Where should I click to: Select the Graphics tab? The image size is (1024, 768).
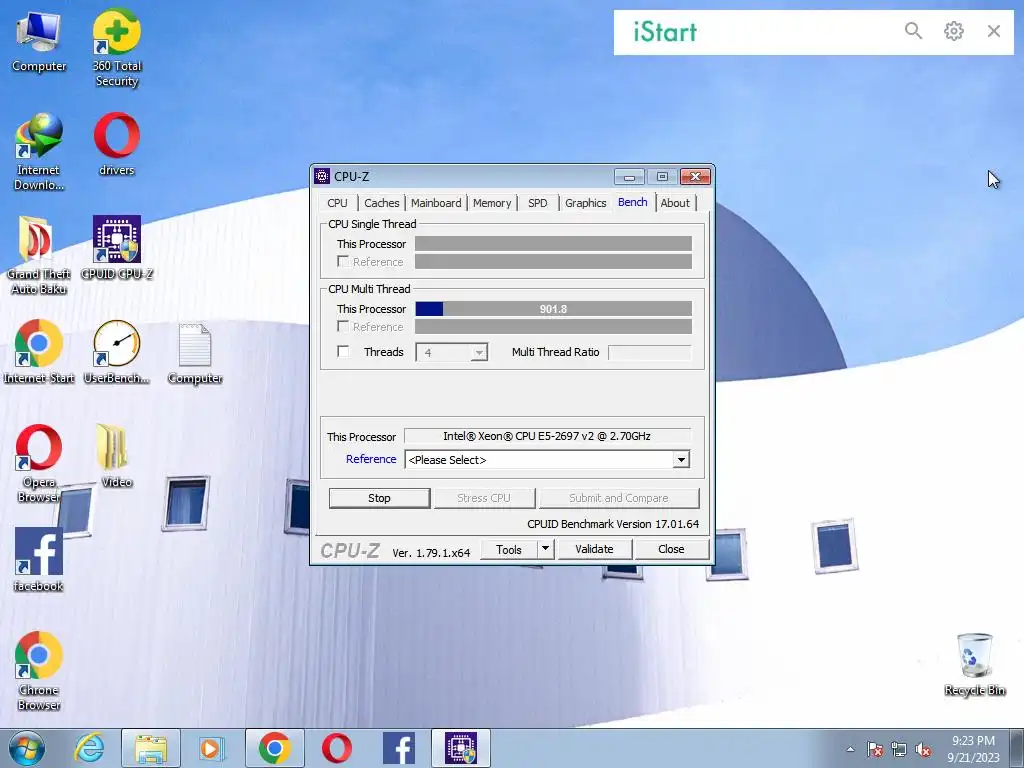585,203
